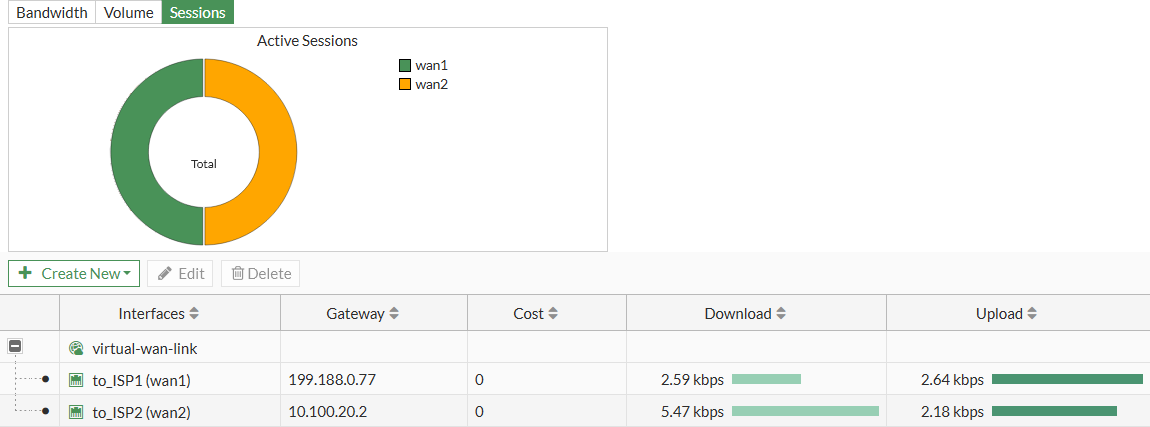Click the wan2 orange legend swatch

[x=405, y=85]
